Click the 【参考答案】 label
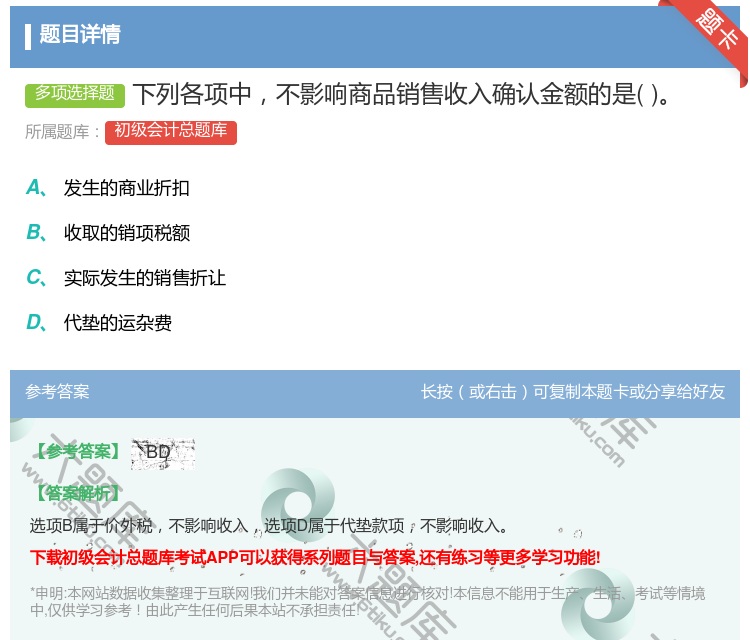Screen dimensions: 750x640 (78, 452)
